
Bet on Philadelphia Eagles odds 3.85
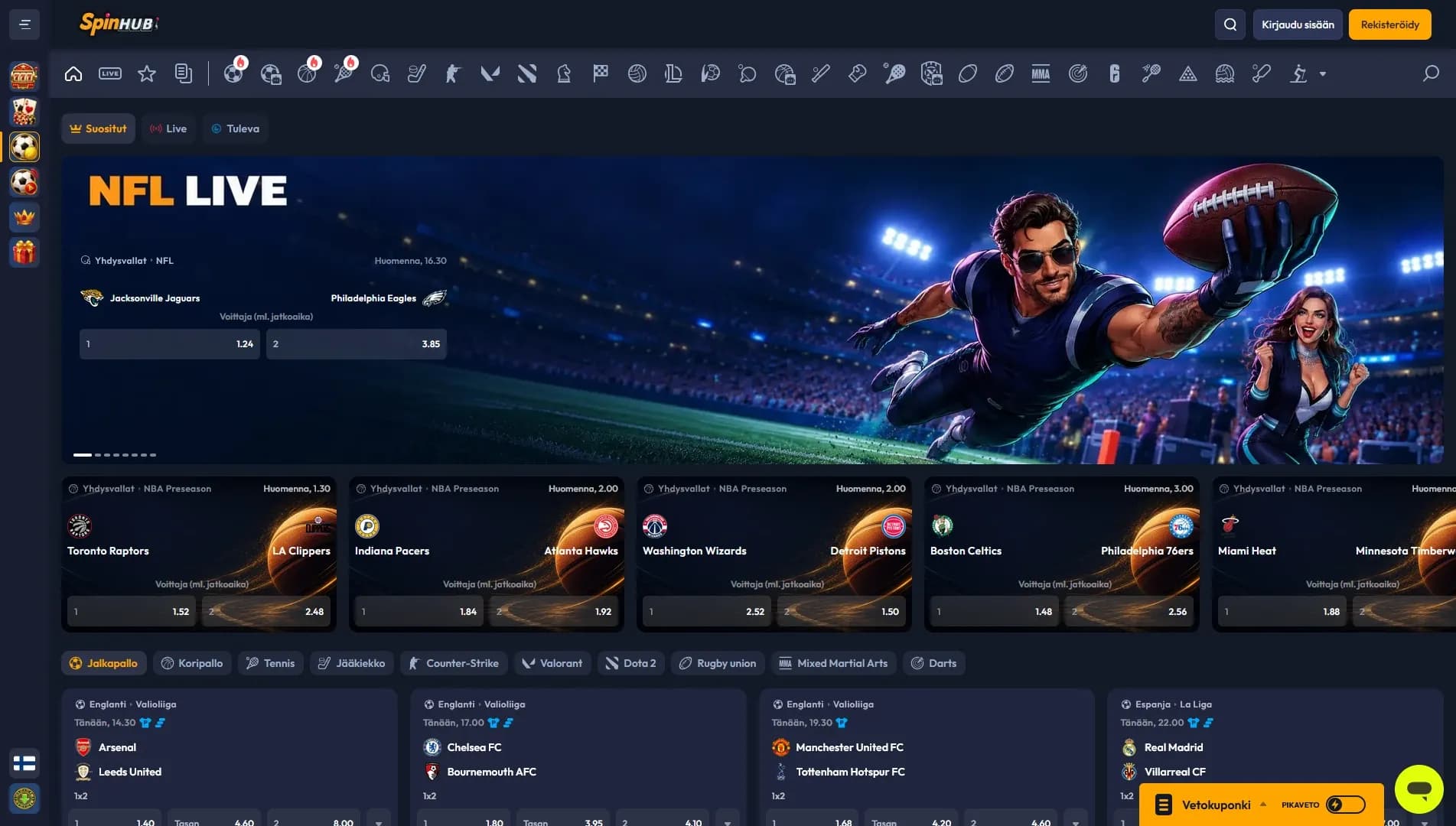357,344
